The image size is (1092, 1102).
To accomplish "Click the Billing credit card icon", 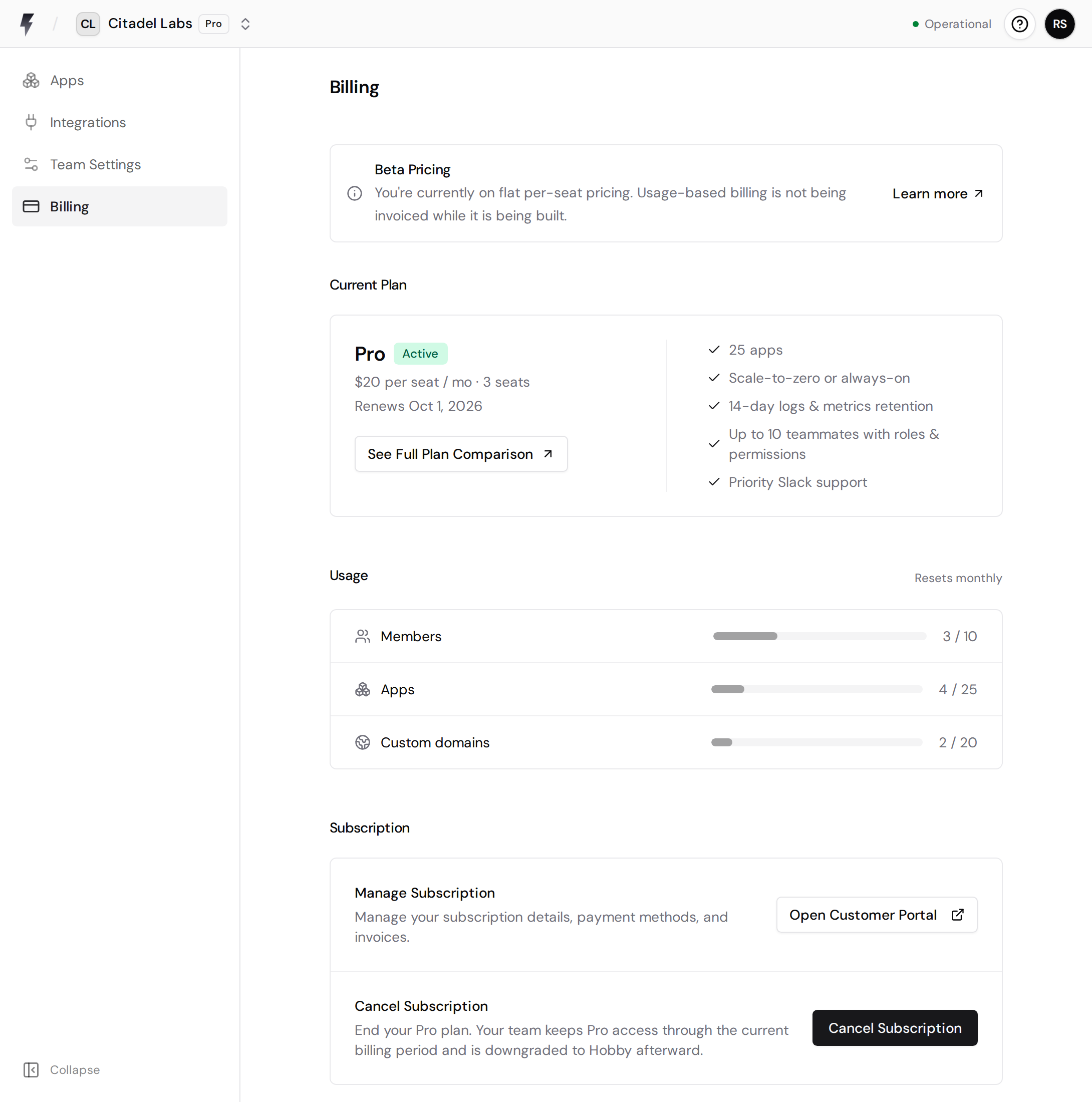I will [x=31, y=206].
